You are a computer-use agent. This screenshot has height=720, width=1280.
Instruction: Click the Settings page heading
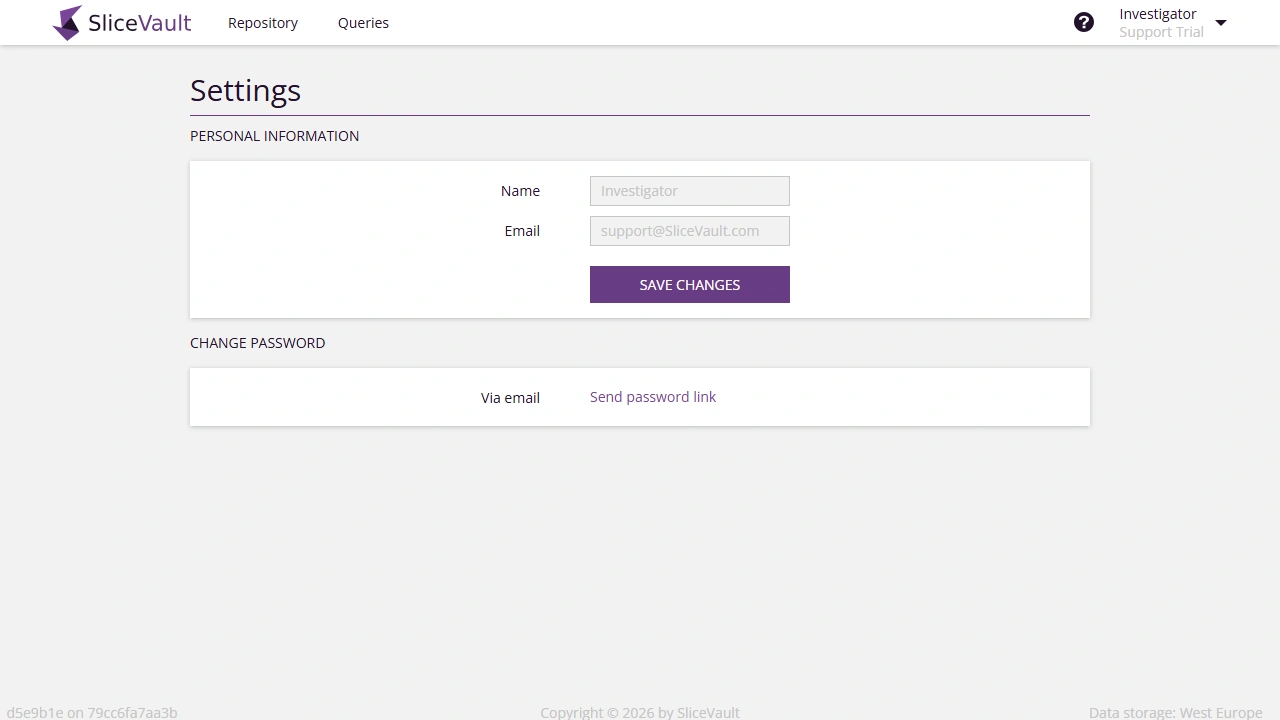(x=245, y=90)
